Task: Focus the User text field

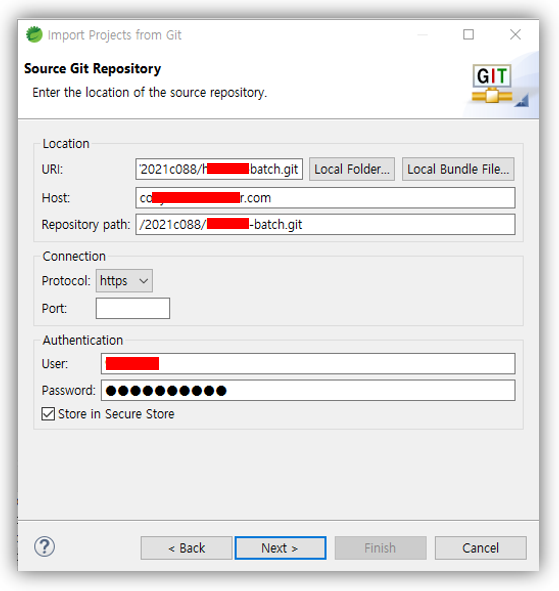Action: point(308,364)
